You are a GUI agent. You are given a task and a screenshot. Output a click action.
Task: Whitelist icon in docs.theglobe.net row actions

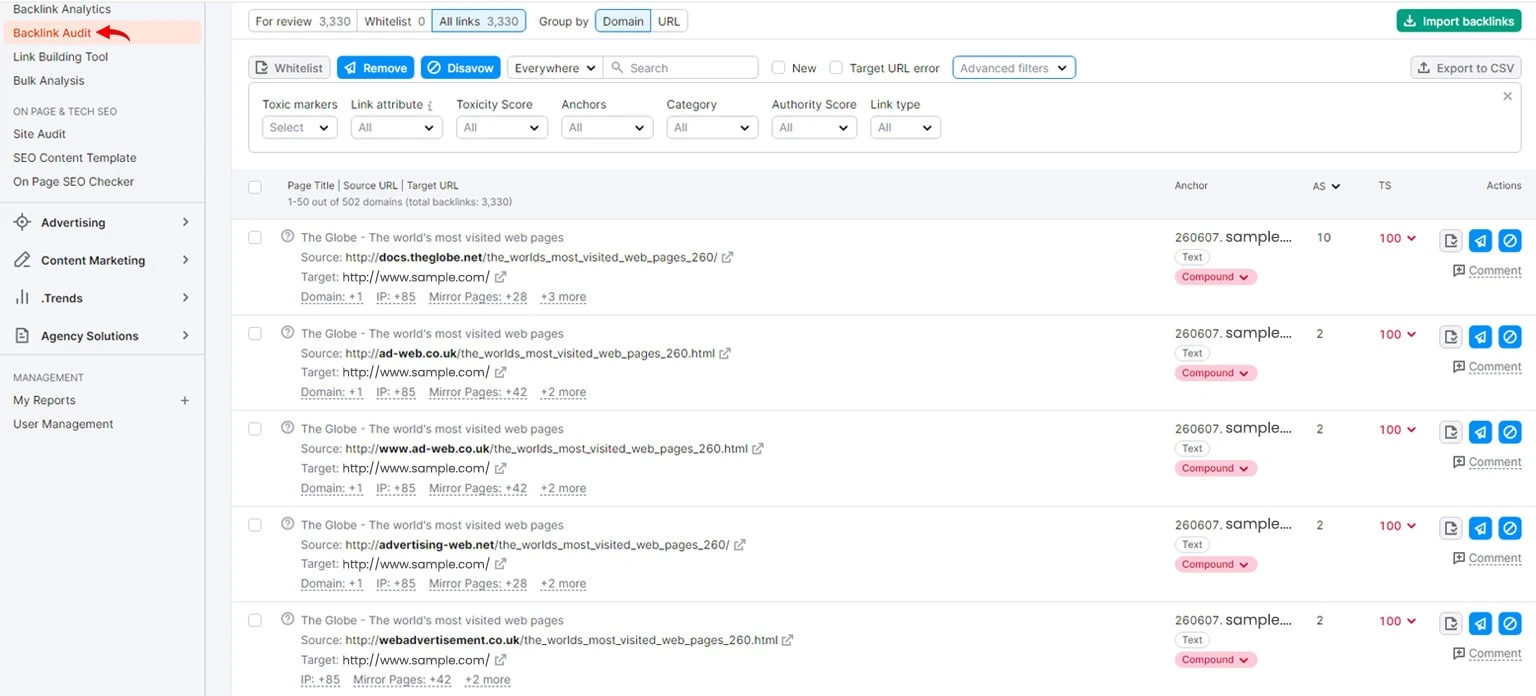pyautogui.click(x=1451, y=240)
